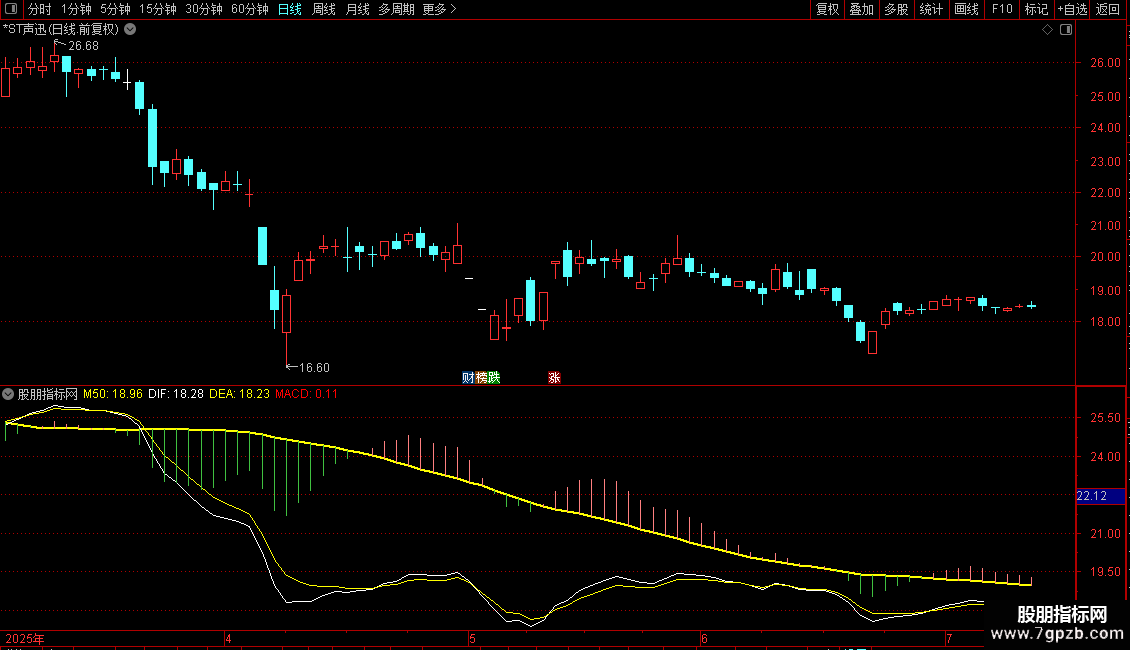1130x650 pixels.
Task: Open the 统计 statistics button
Action: coord(930,9)
